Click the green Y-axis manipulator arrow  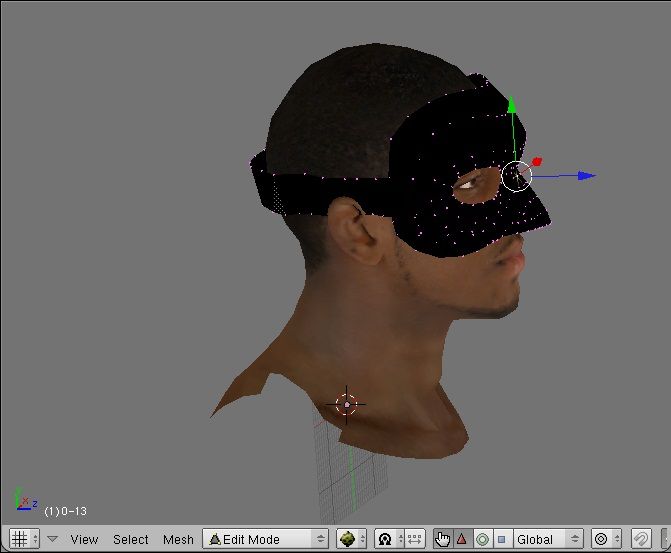point(511,105)
